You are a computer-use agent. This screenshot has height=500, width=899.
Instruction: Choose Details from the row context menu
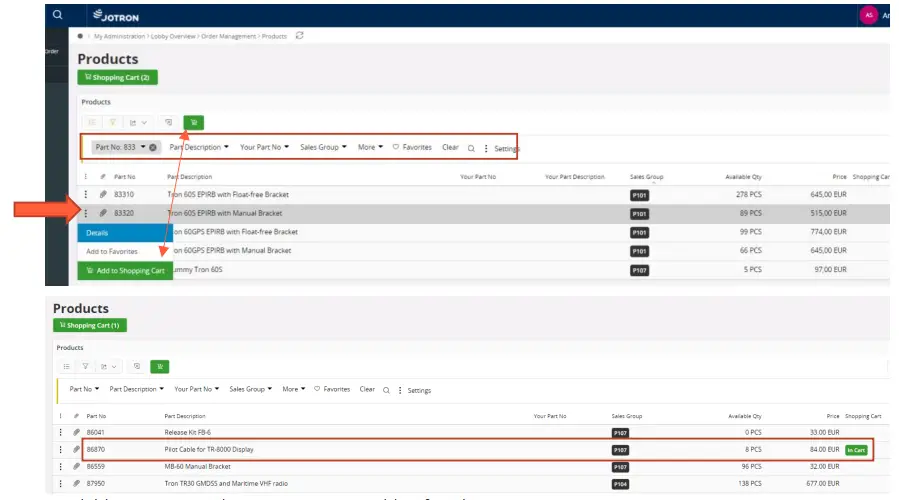point(125,233)
